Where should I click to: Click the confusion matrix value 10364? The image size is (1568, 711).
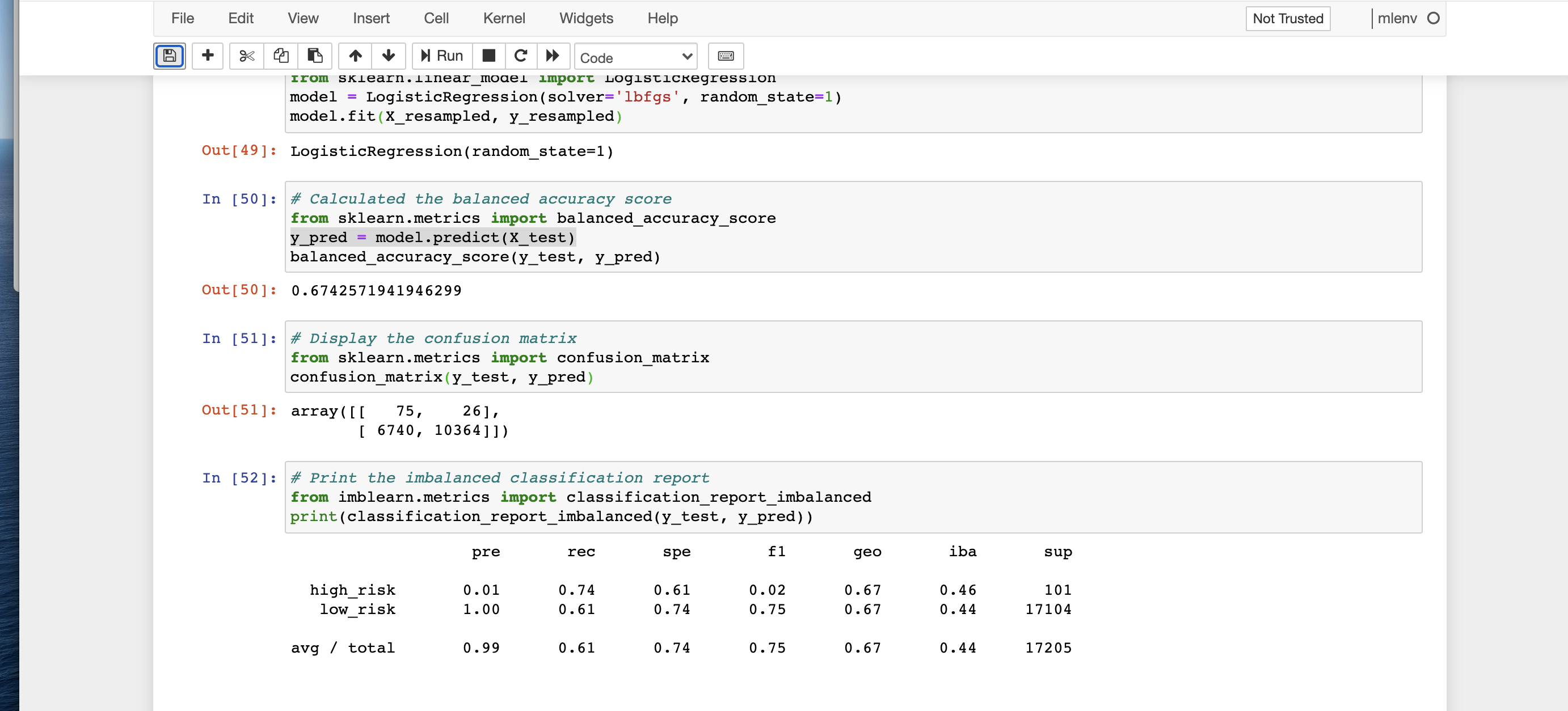click(x=458, y=430)
